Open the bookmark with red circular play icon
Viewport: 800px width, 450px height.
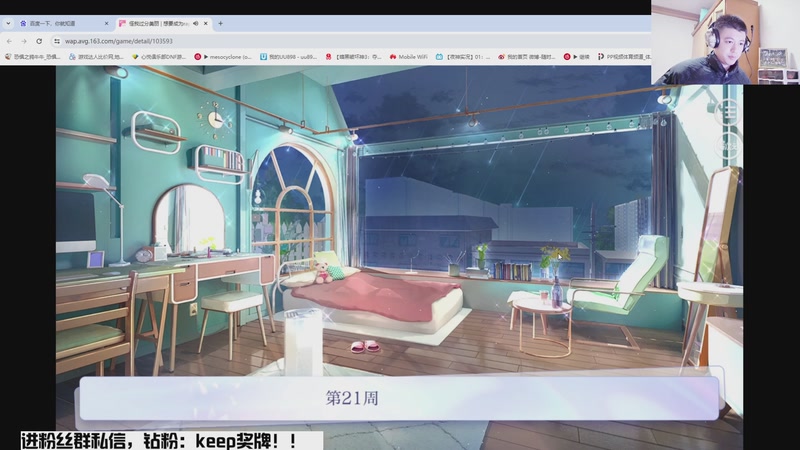[577, 57]
